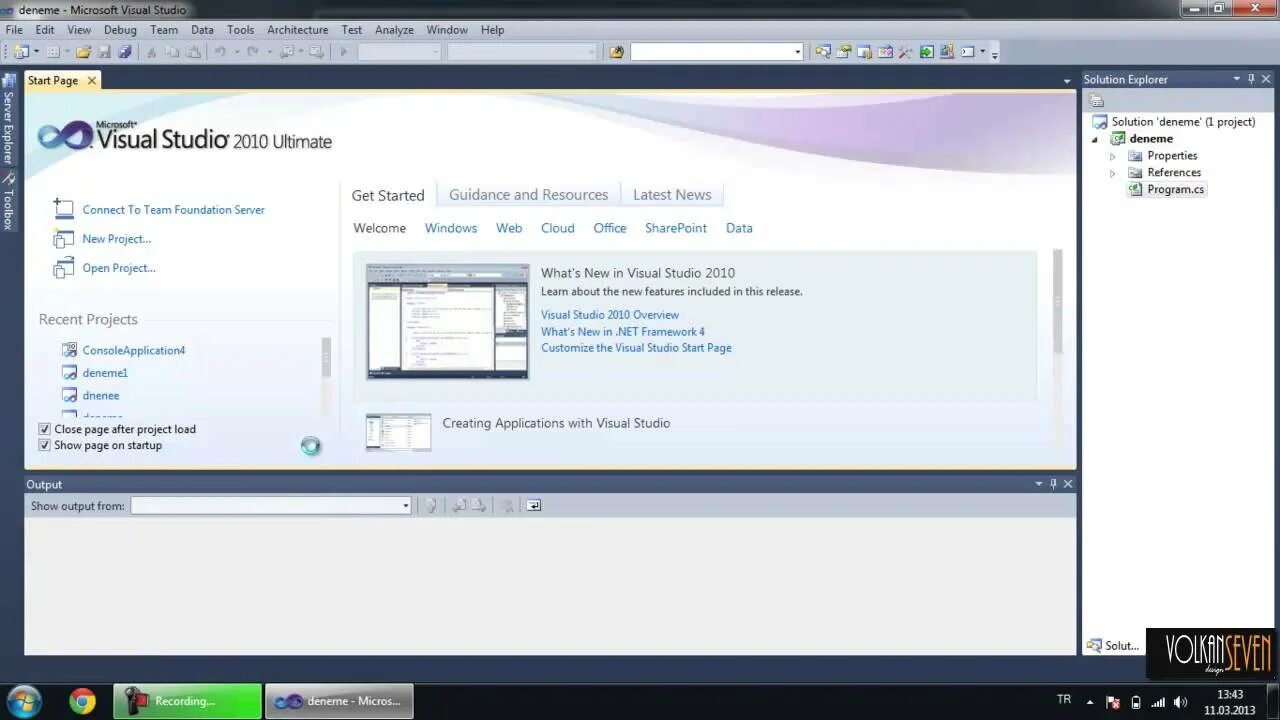Click the New Project icon on Start Page
The height and width of the screenshot is (720, 1280).
point(64,238)
